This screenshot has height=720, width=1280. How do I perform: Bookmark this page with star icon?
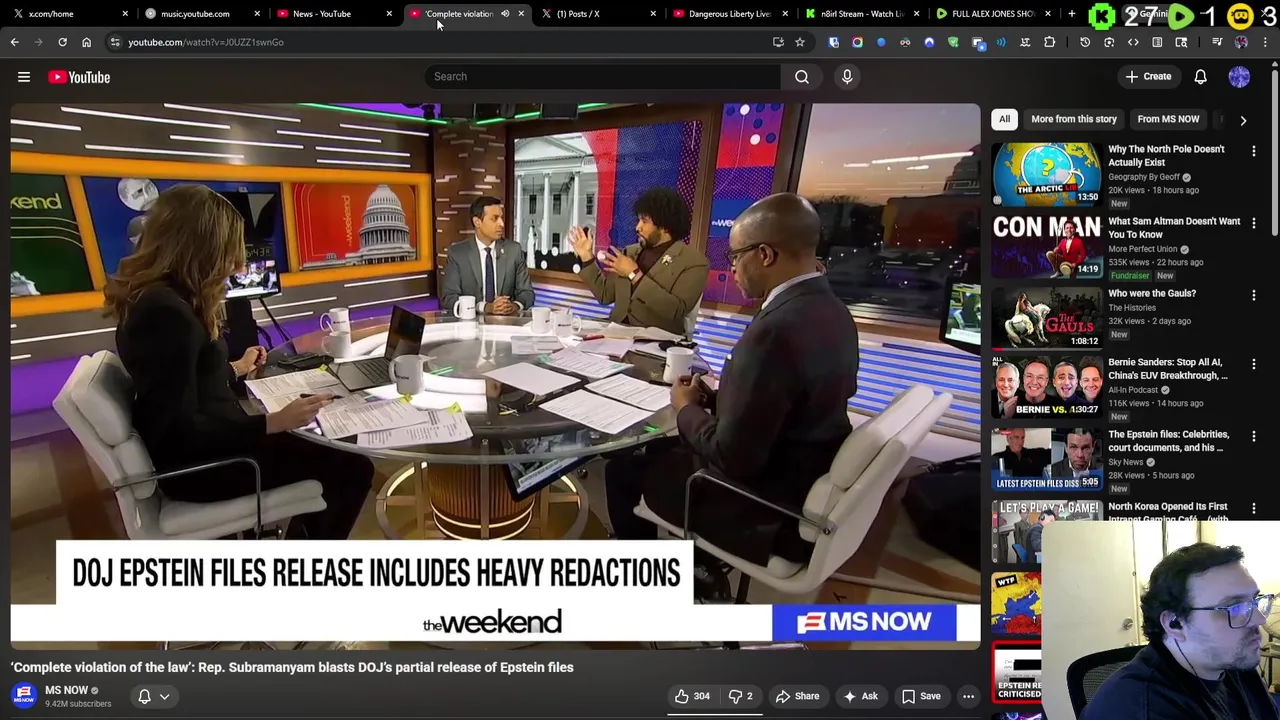(800, 42)
